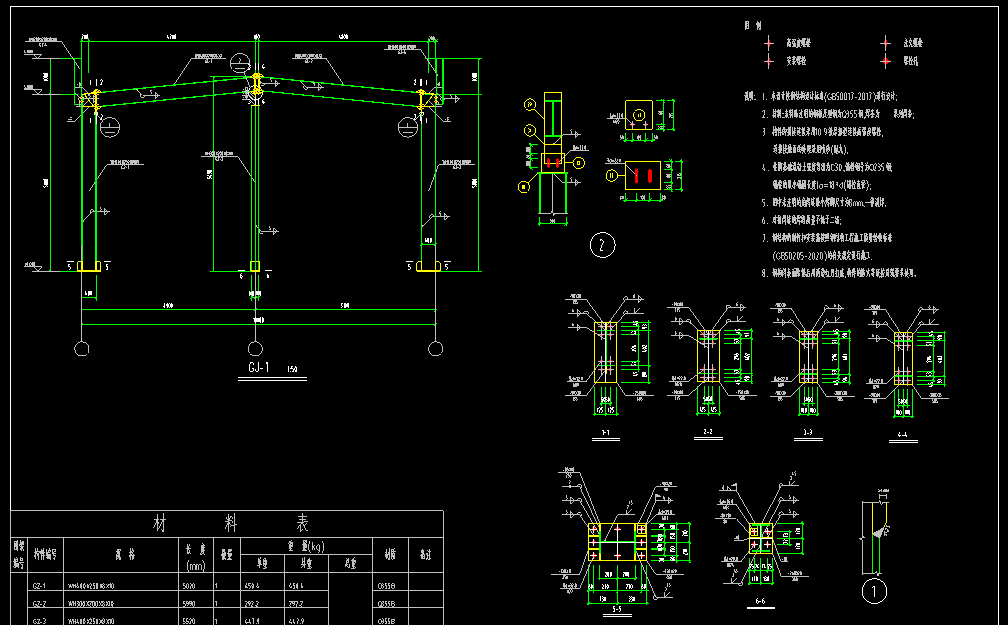Select the filled red bolt symbol in legend
Image resolution: width=1008 pixels, height=625 pixels.
(x=885, y=61)
